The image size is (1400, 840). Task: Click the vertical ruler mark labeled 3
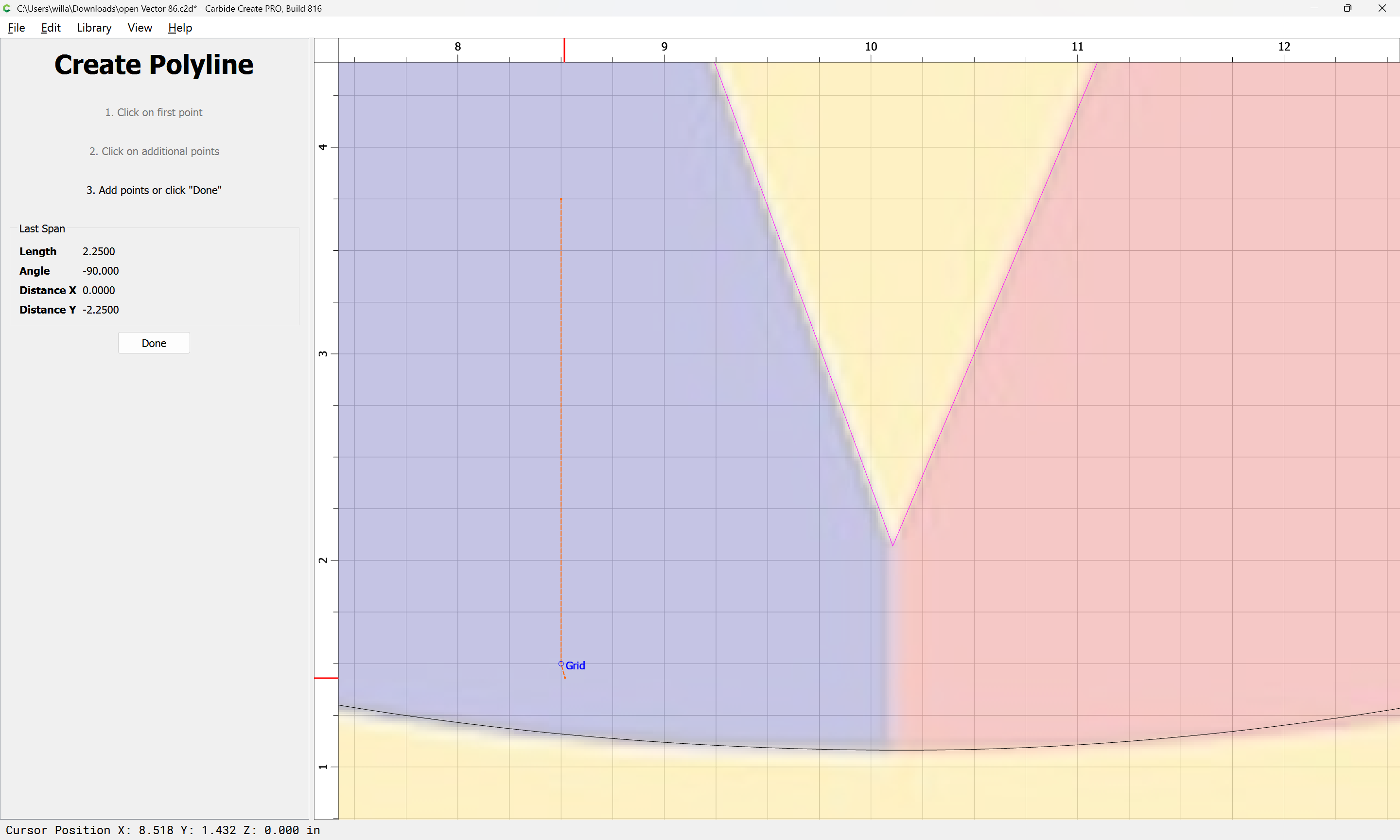click(x=323, y=354)
